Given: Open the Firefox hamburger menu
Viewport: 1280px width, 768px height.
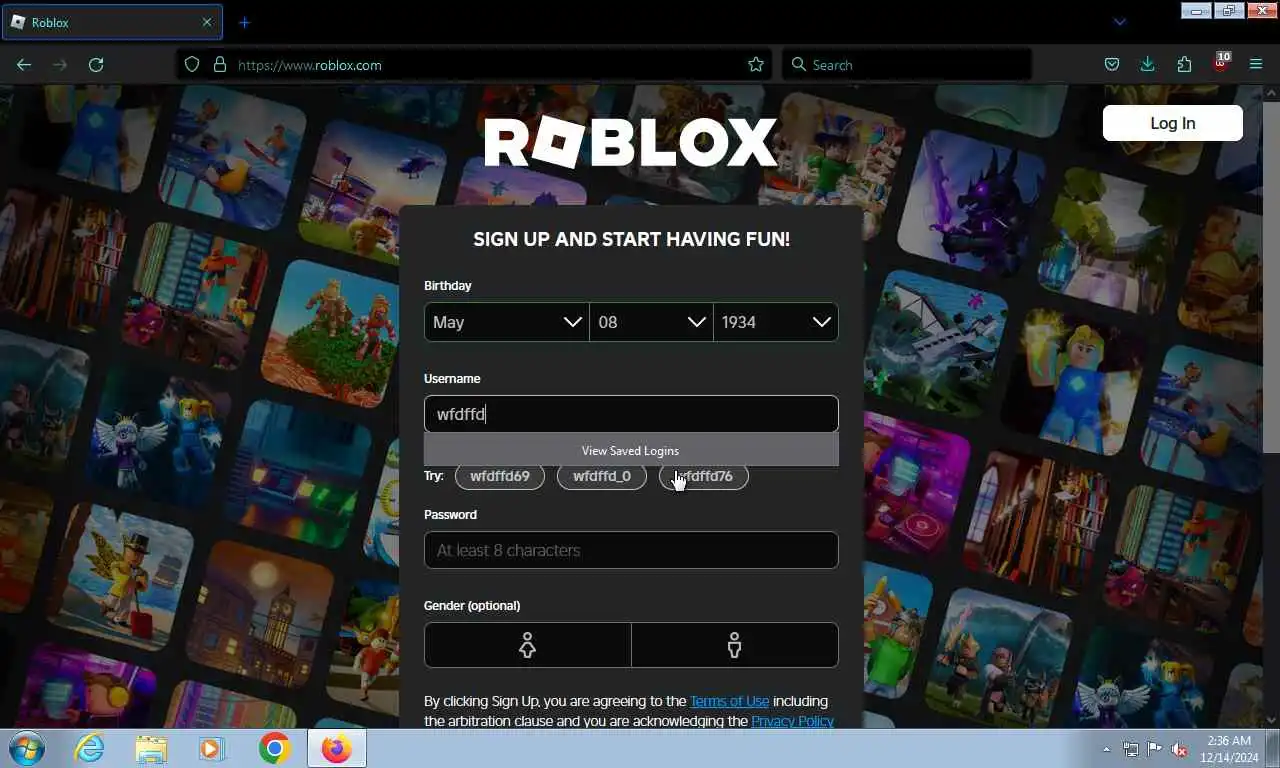Looking at the screenshot, I should pyautogui.click(x=1256, y=64).
